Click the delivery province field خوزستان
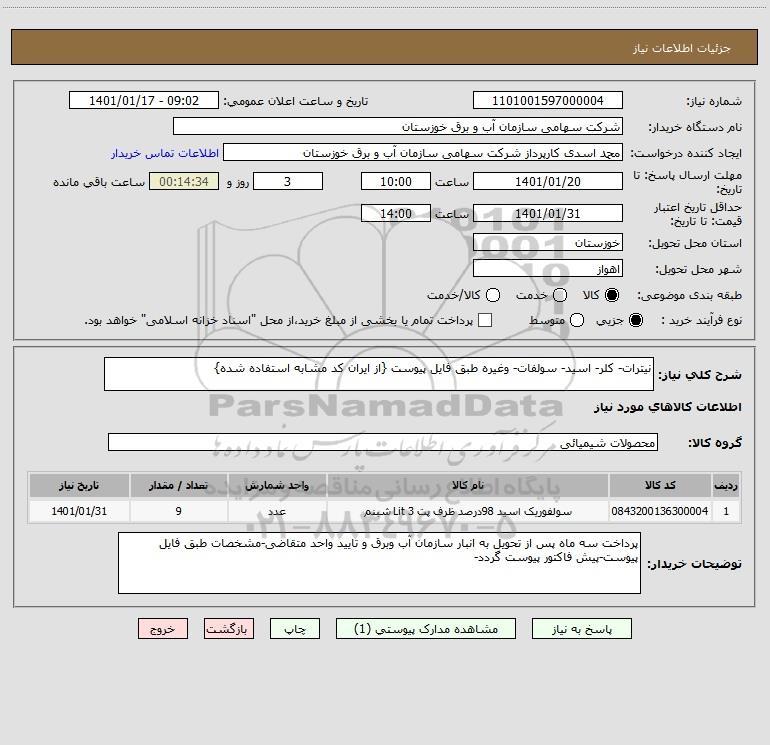The height and width of the screenshot is (745, 770). tap(548, 243)
